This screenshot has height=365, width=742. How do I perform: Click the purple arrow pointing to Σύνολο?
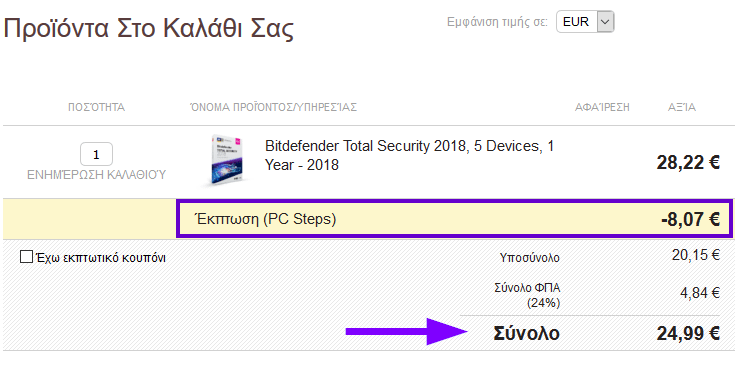click(407, 331)
